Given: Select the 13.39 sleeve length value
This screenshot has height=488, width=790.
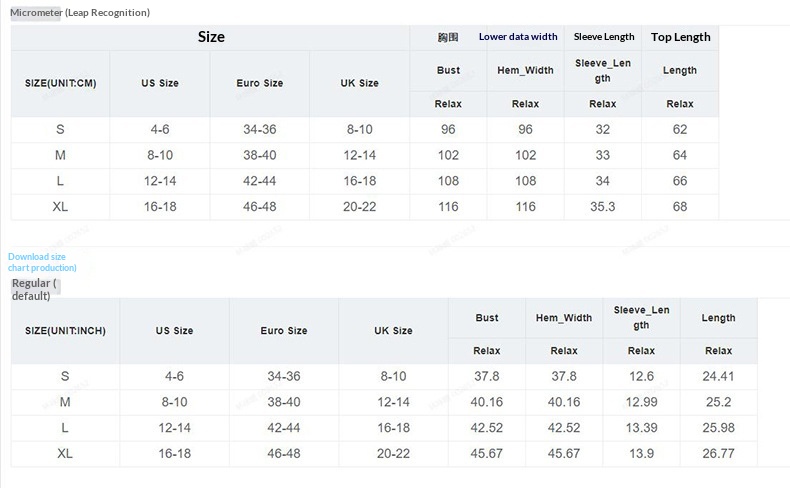Looking at the screenshot, I should click(x=641, y=427).
